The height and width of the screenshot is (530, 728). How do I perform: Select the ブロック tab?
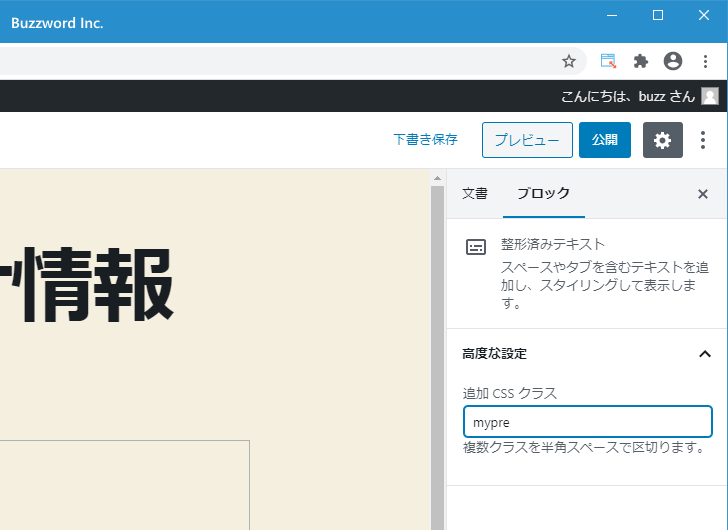[x=544, y=194]
